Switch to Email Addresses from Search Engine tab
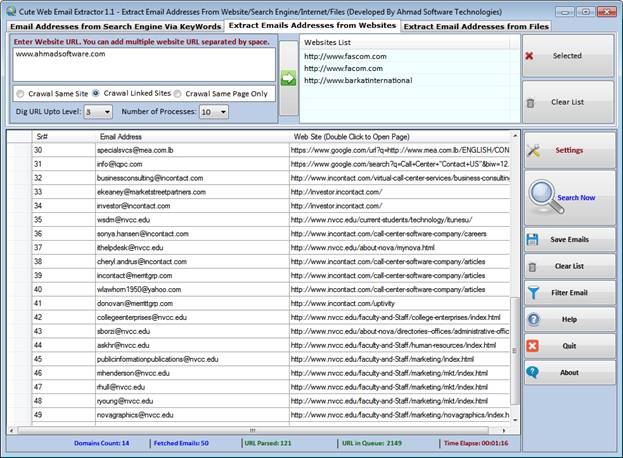The height and width of the screenshot is (458, 623). click(x=115, y=25)
